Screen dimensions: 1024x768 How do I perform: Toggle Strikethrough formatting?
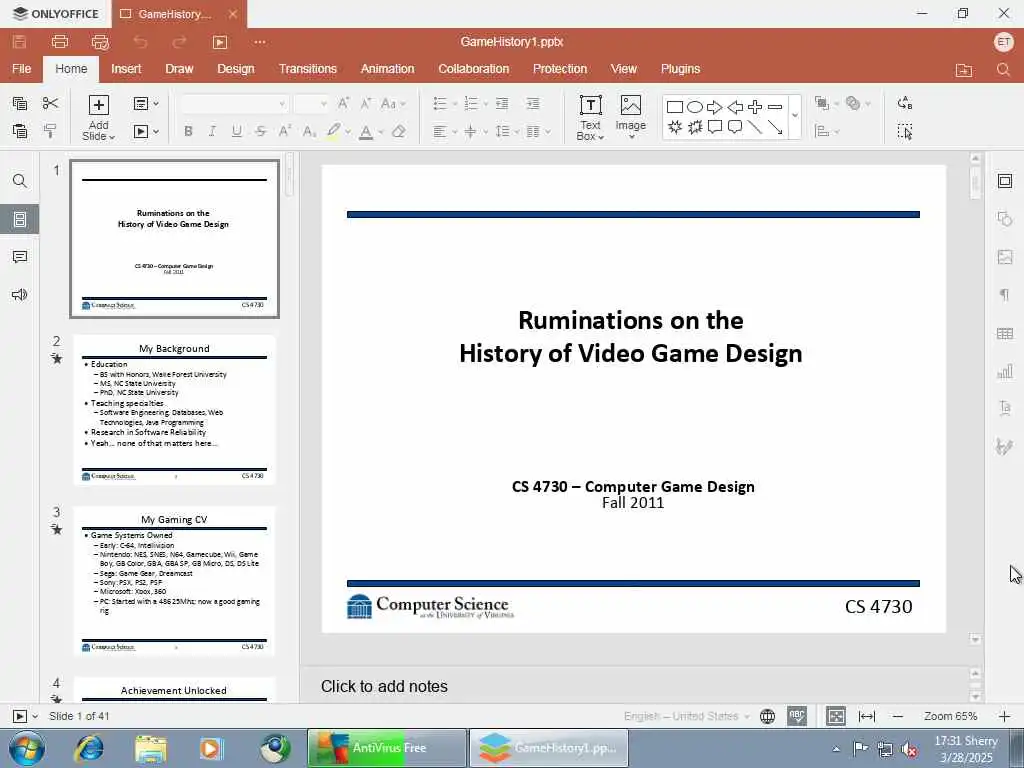pyautogui.click(x=261, y=131)
